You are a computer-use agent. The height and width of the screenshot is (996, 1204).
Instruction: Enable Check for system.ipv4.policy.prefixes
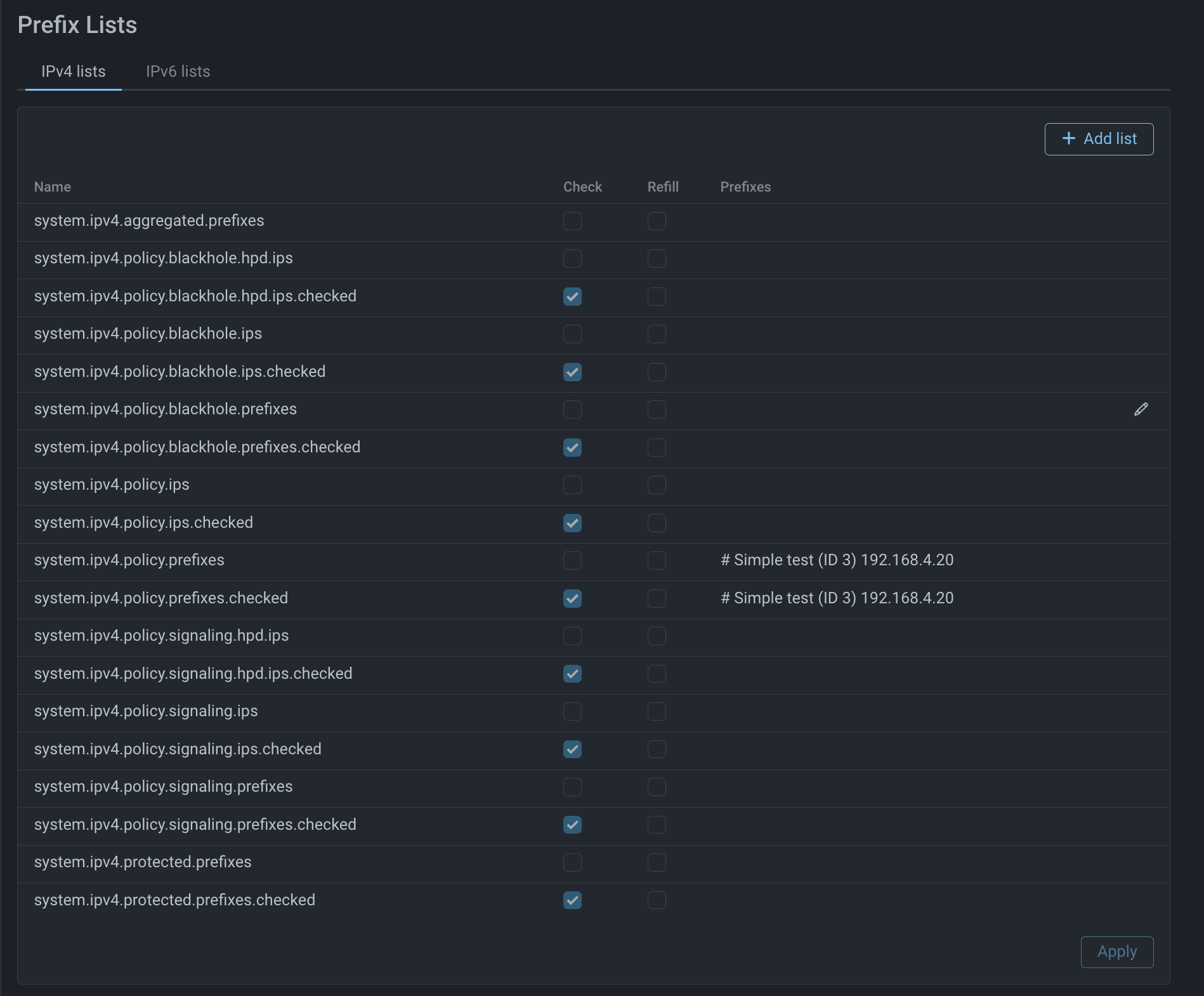pos(572,561)
